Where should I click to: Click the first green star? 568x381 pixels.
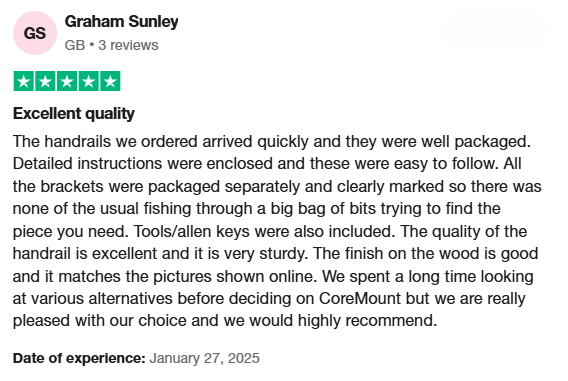(24, 81)
